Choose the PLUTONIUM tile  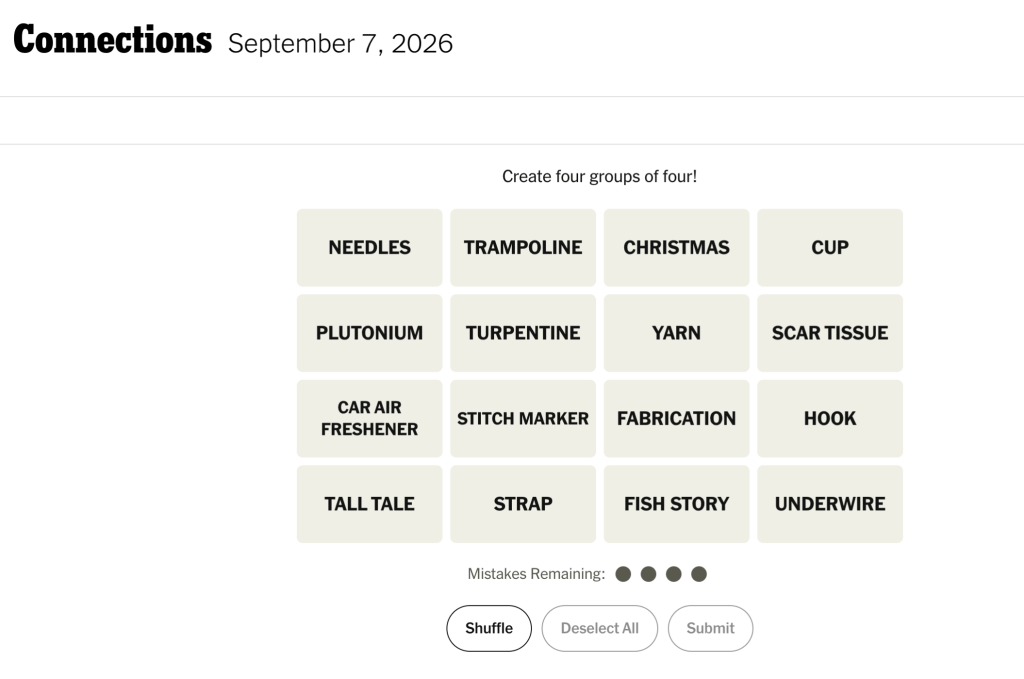[x=370, y=333]
